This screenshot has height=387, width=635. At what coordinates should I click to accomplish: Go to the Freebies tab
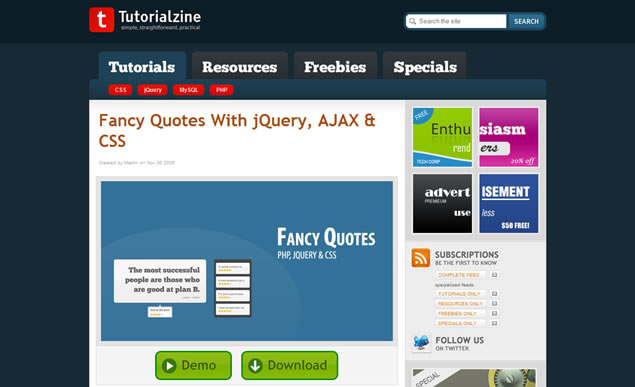pos(335,66)
